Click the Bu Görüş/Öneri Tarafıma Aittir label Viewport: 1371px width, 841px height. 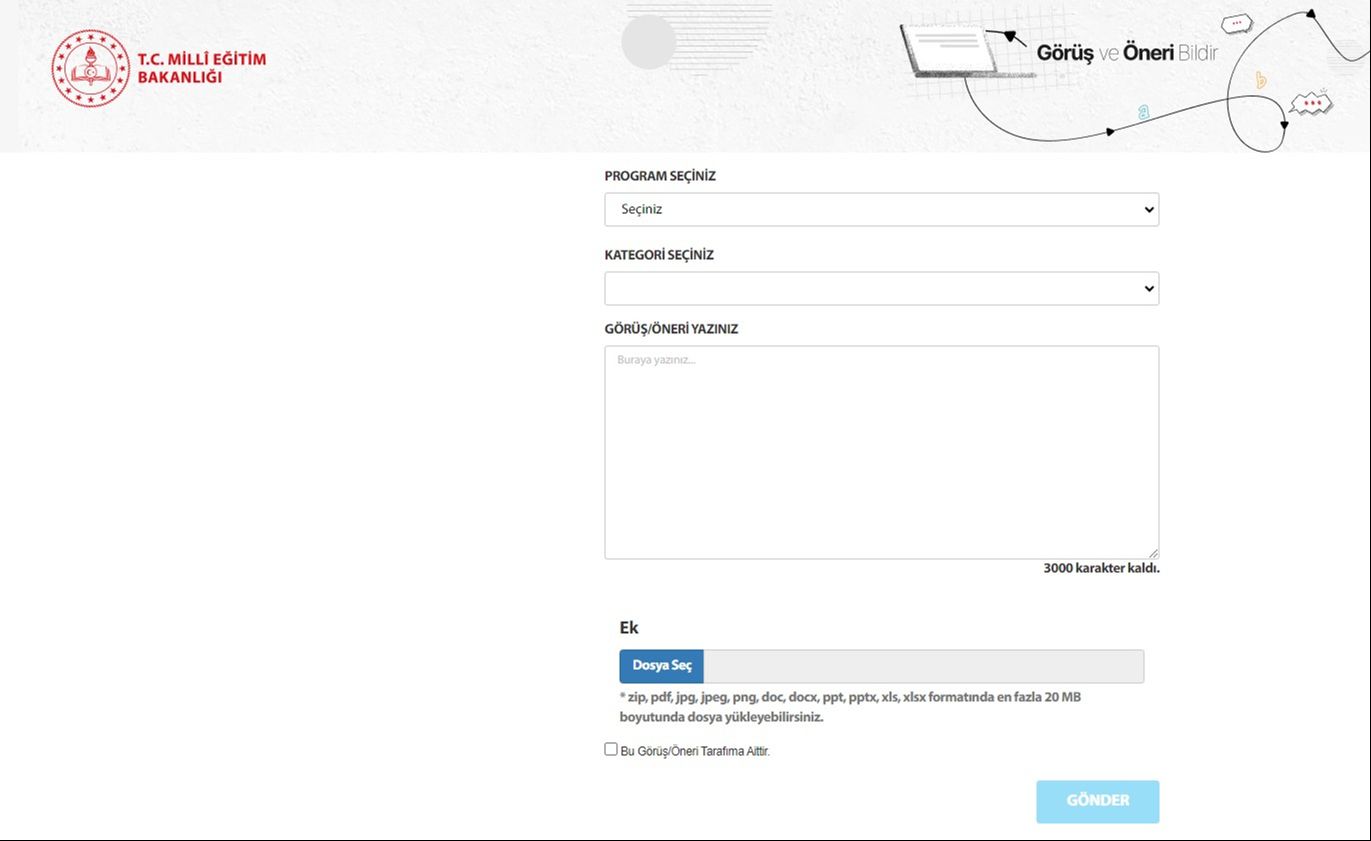coord(695,751)
